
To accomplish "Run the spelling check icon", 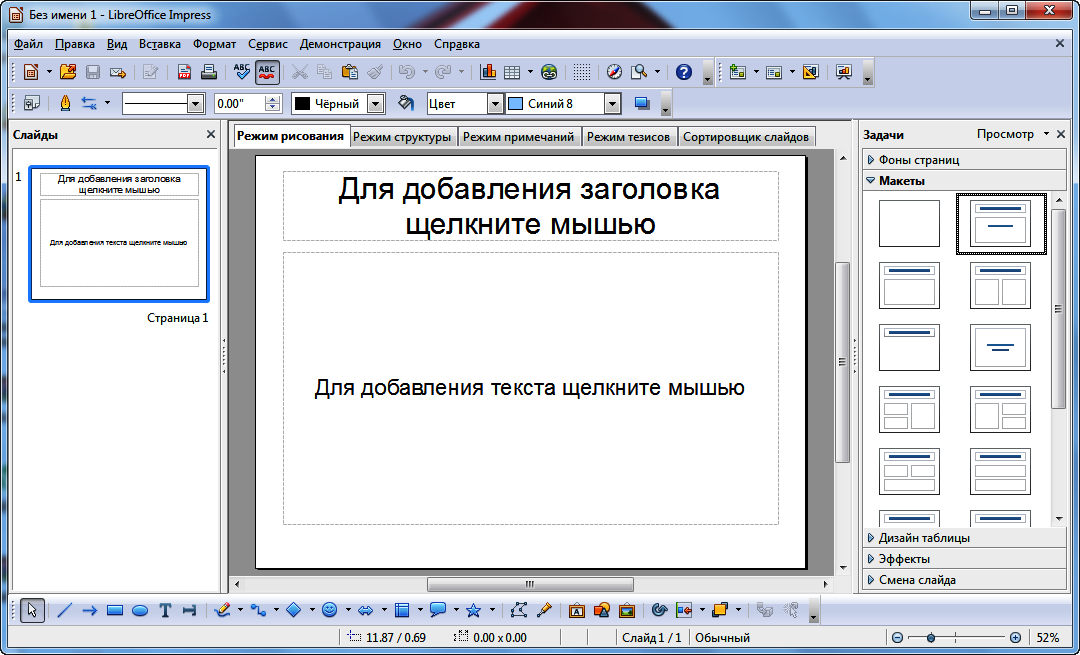I will tap(242, 72).
